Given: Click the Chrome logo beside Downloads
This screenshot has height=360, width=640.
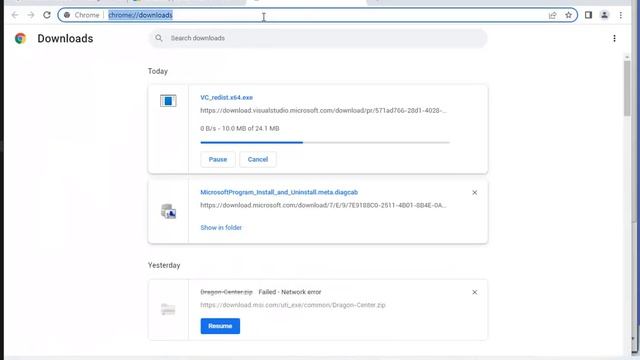Looking at the screenshot, I should pos(20,38).
